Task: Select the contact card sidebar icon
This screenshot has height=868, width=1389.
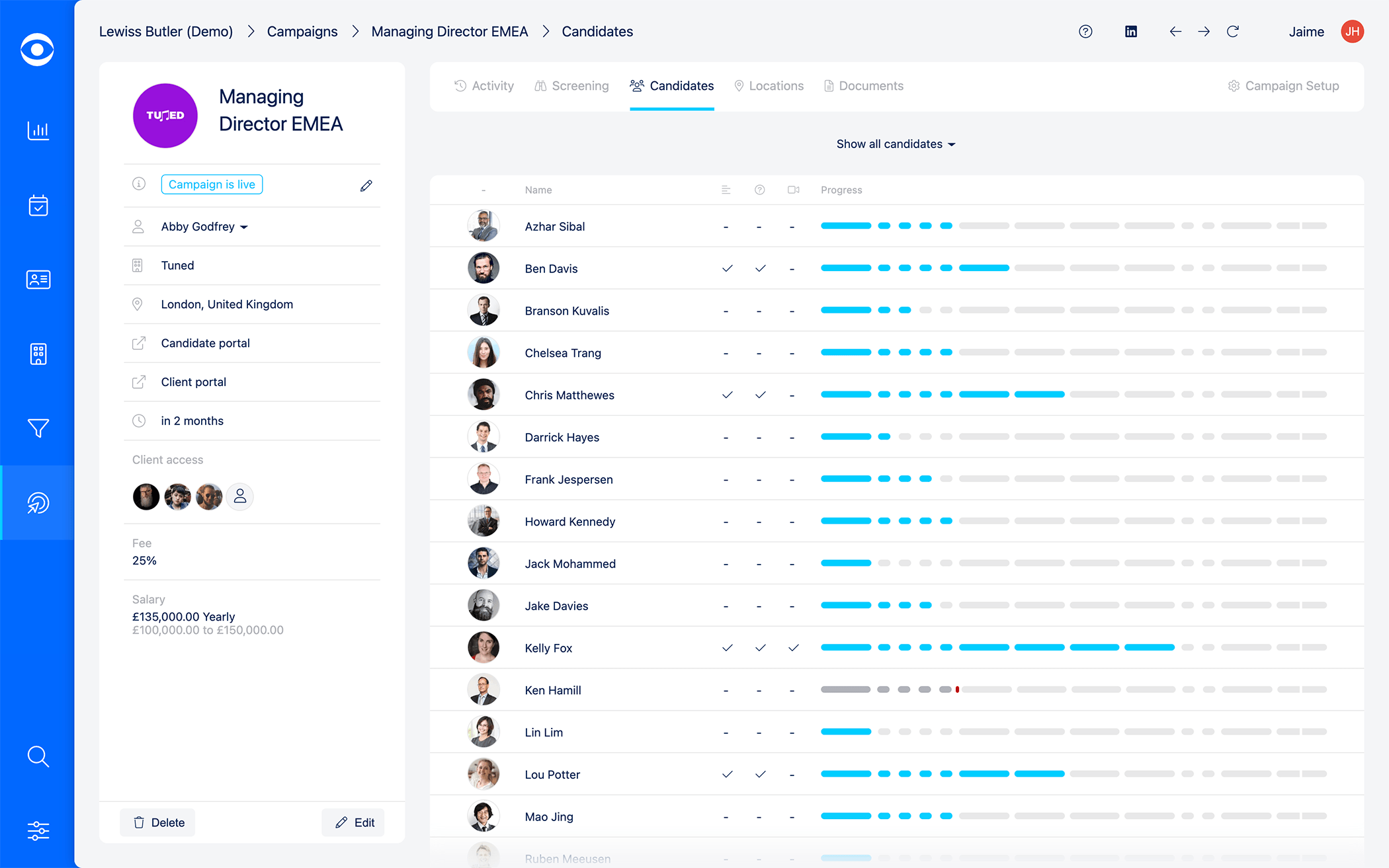Action: (38, 280)
